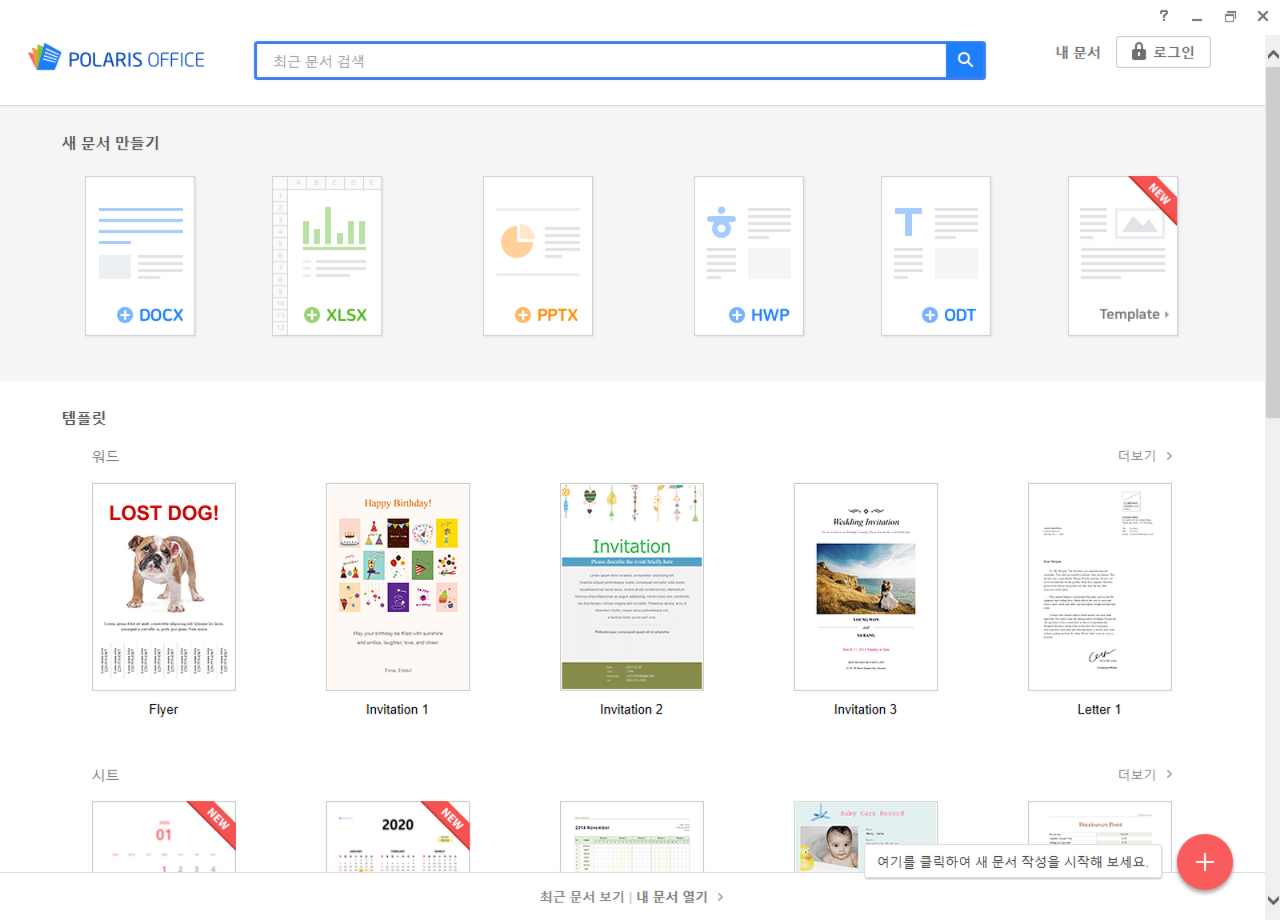The height and width of the screenshot is (920, 1280).
Task: Create a new DOCX document
Action: [140, 256]
